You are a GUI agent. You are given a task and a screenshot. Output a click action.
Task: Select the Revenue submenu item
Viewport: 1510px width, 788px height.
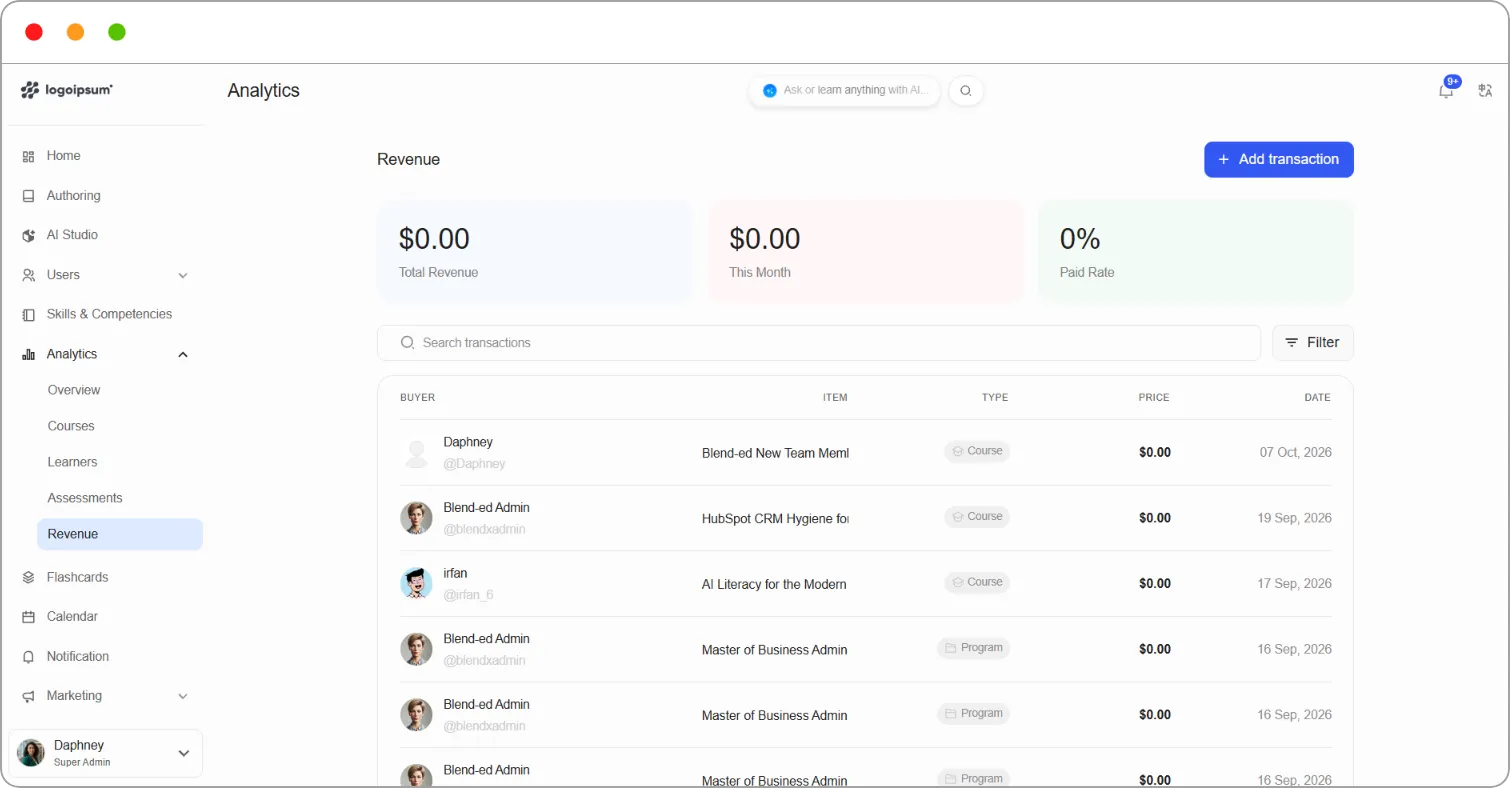pyautogui.click(x=120, y=534)
